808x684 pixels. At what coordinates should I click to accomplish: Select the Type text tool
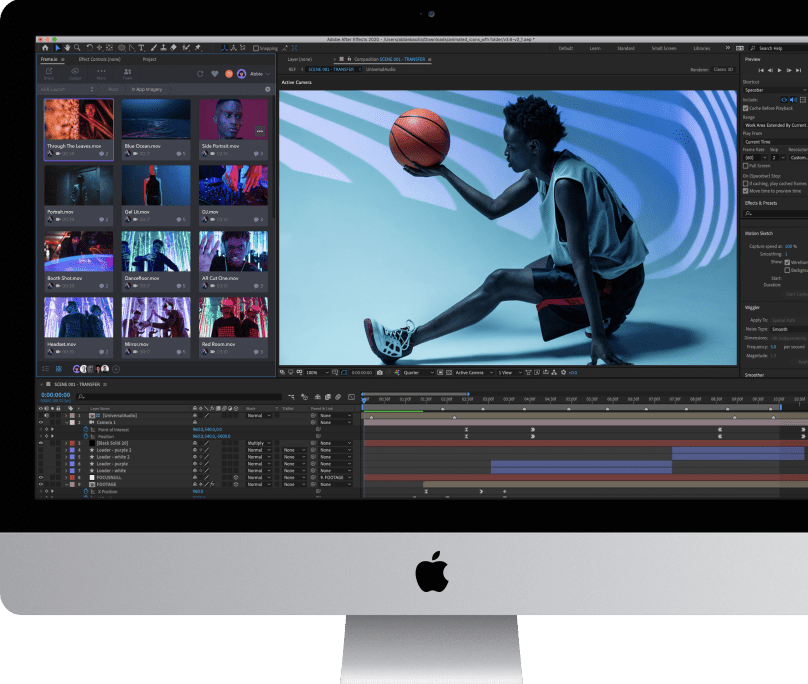click(141, 48)
